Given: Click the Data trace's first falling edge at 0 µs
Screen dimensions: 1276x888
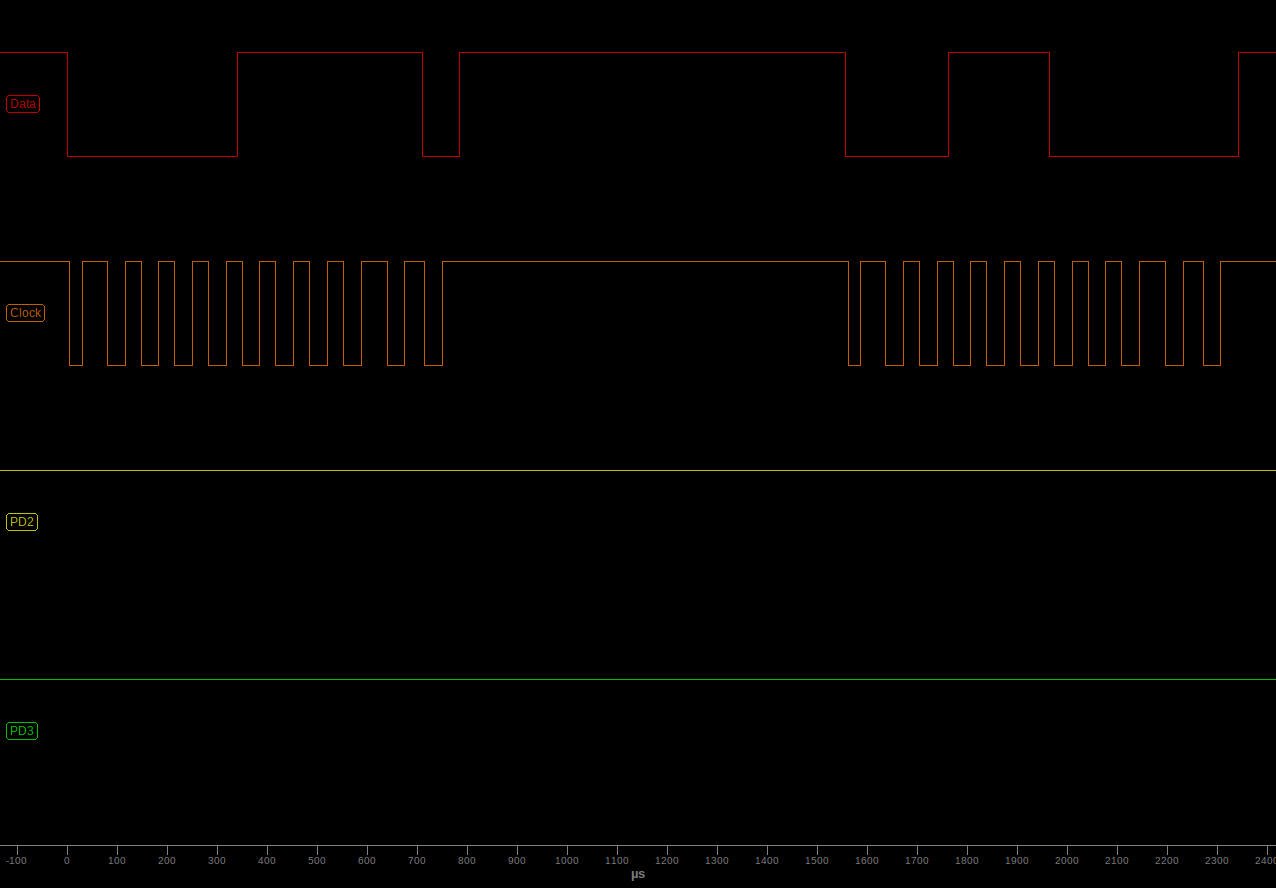Looking at the screenshot, I should pyautogui.click(x=67, y=104).
